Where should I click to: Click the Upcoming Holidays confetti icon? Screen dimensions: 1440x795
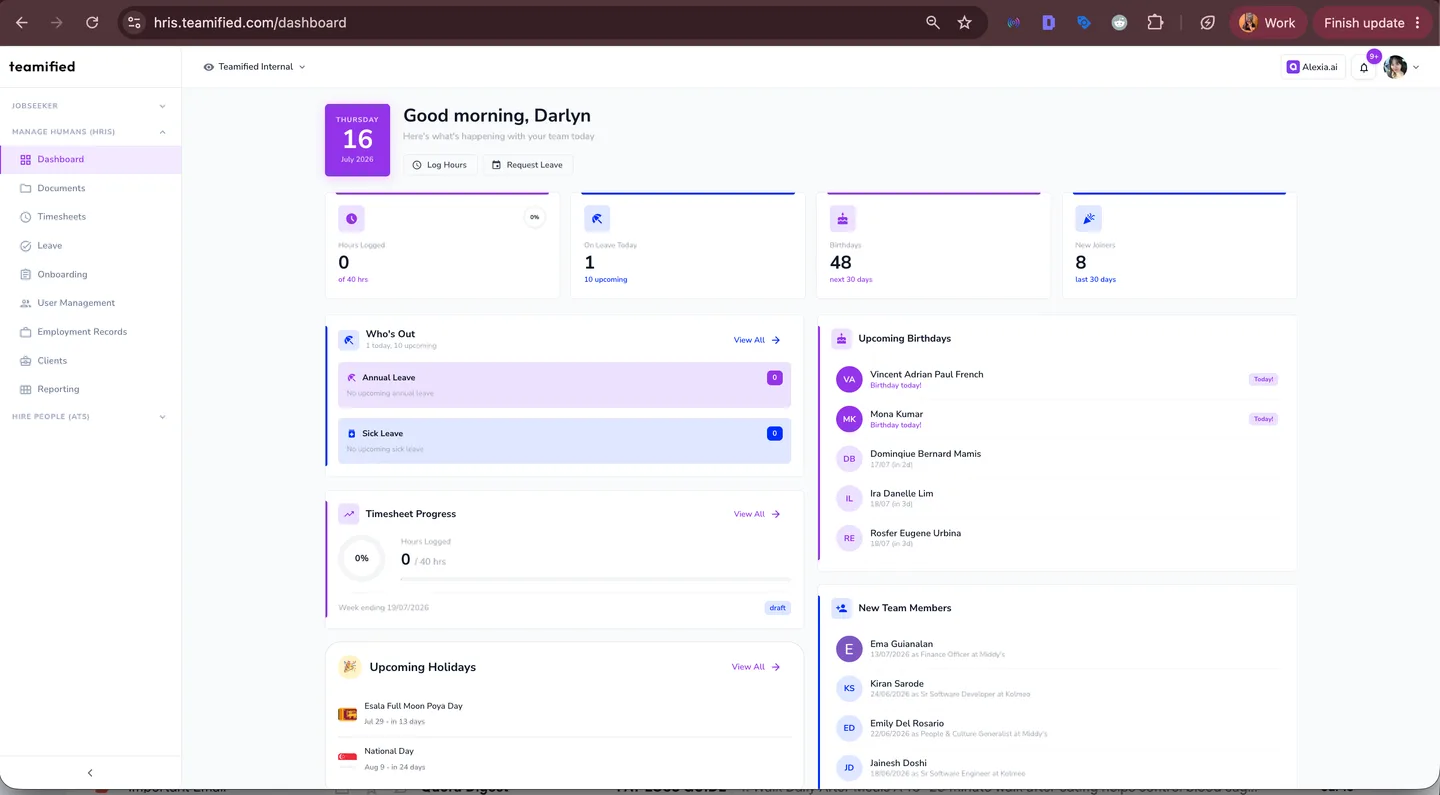(x=349, y=667)
